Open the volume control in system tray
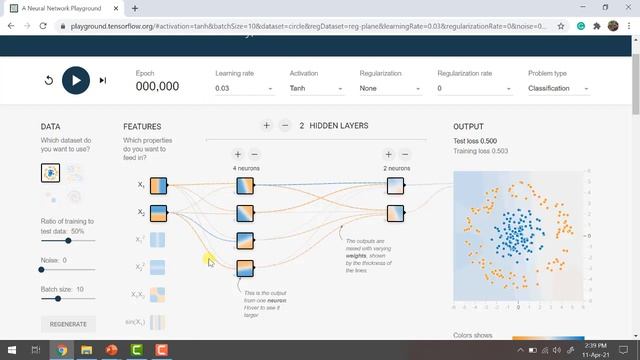Image resolution: width=640 pixels, height=360 pixels. tap(557, 350)
